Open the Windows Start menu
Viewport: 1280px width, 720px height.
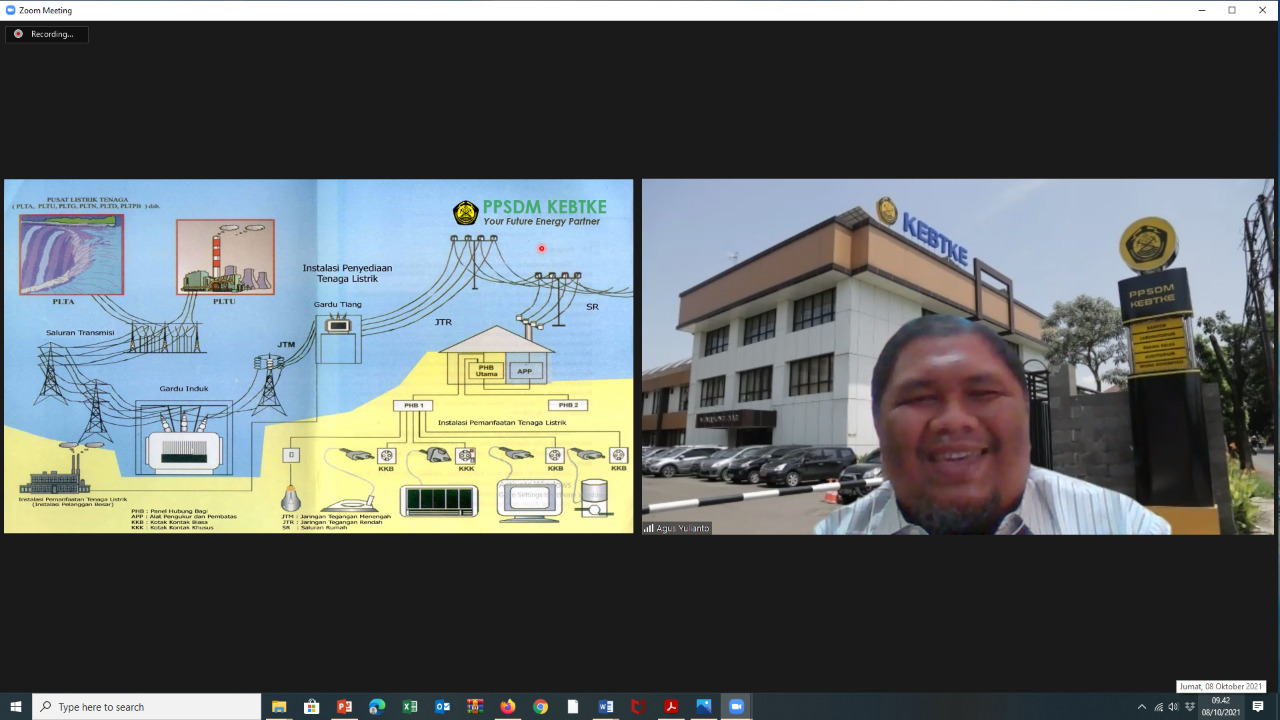pyautogui.click(x=16, y=706)
